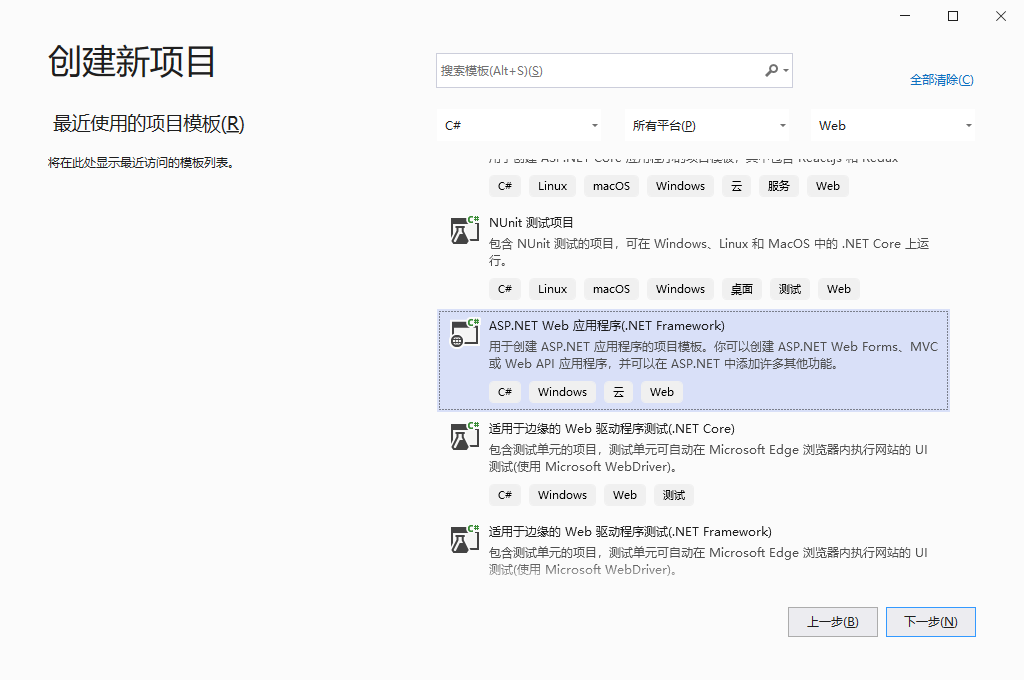Close the create new project dialog
Screen dimensions: 1024x680
pyautogui.click(x=1000, y=16)
